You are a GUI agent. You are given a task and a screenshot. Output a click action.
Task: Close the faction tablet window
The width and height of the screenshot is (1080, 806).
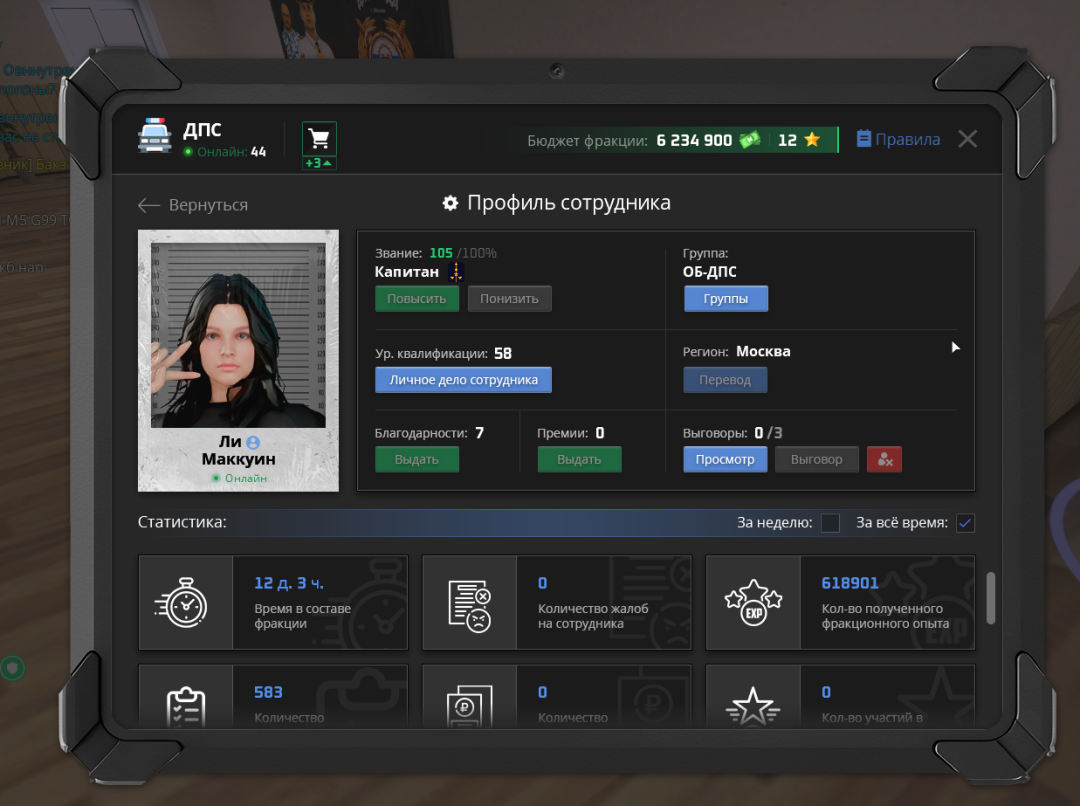pyautogui.click(x=968, y=139)
